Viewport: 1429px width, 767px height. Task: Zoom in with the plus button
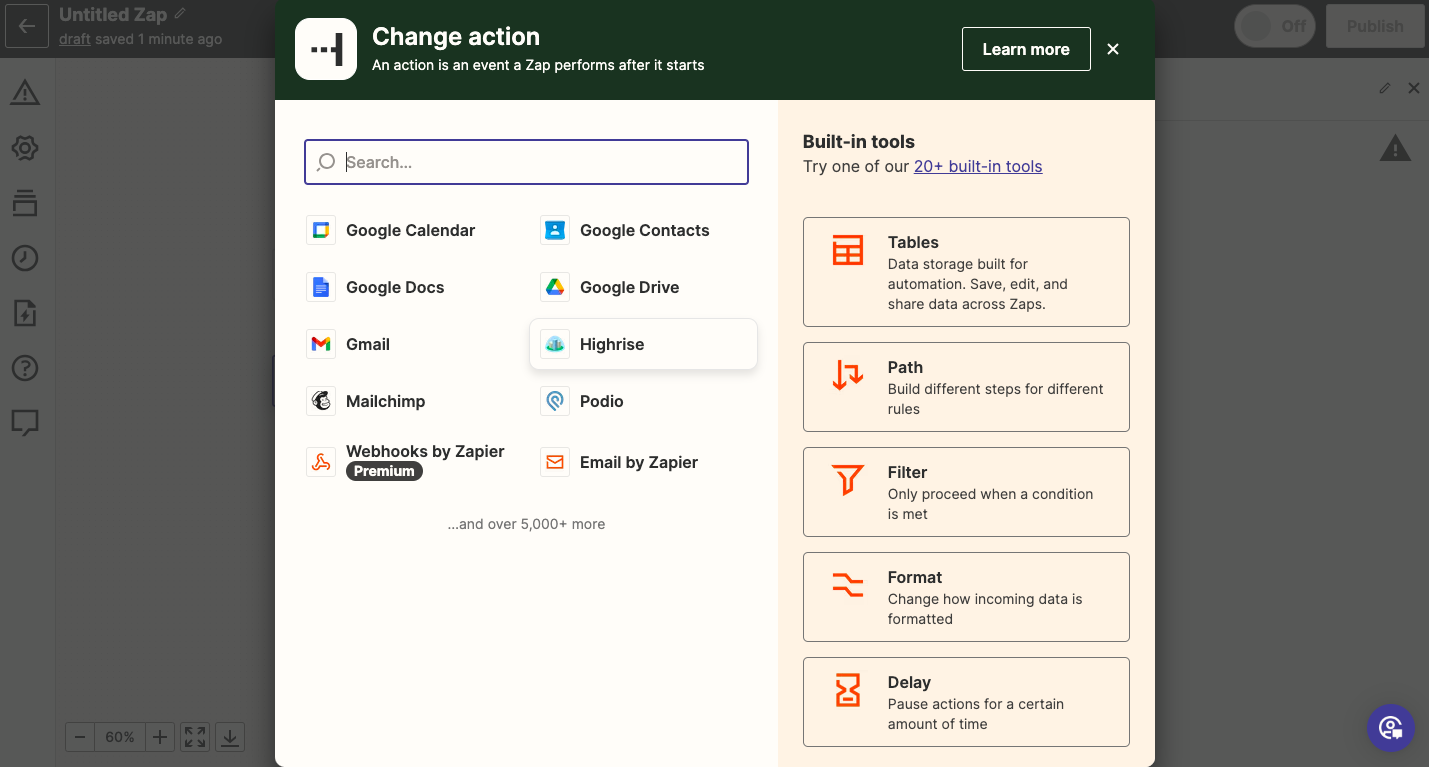pyautogui.click(x=160, y=737)
